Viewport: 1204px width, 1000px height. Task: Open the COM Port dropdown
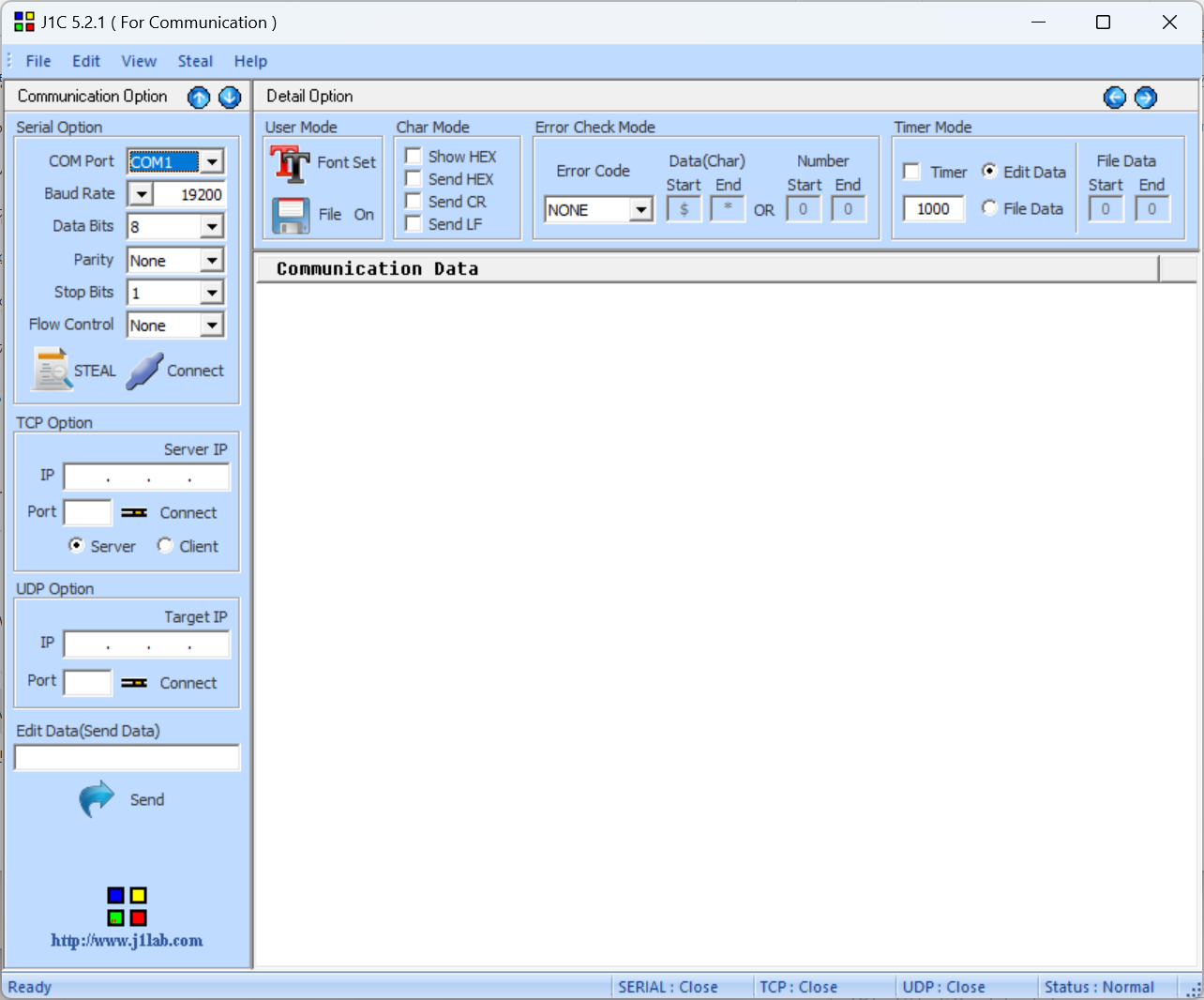pos(213,162)
